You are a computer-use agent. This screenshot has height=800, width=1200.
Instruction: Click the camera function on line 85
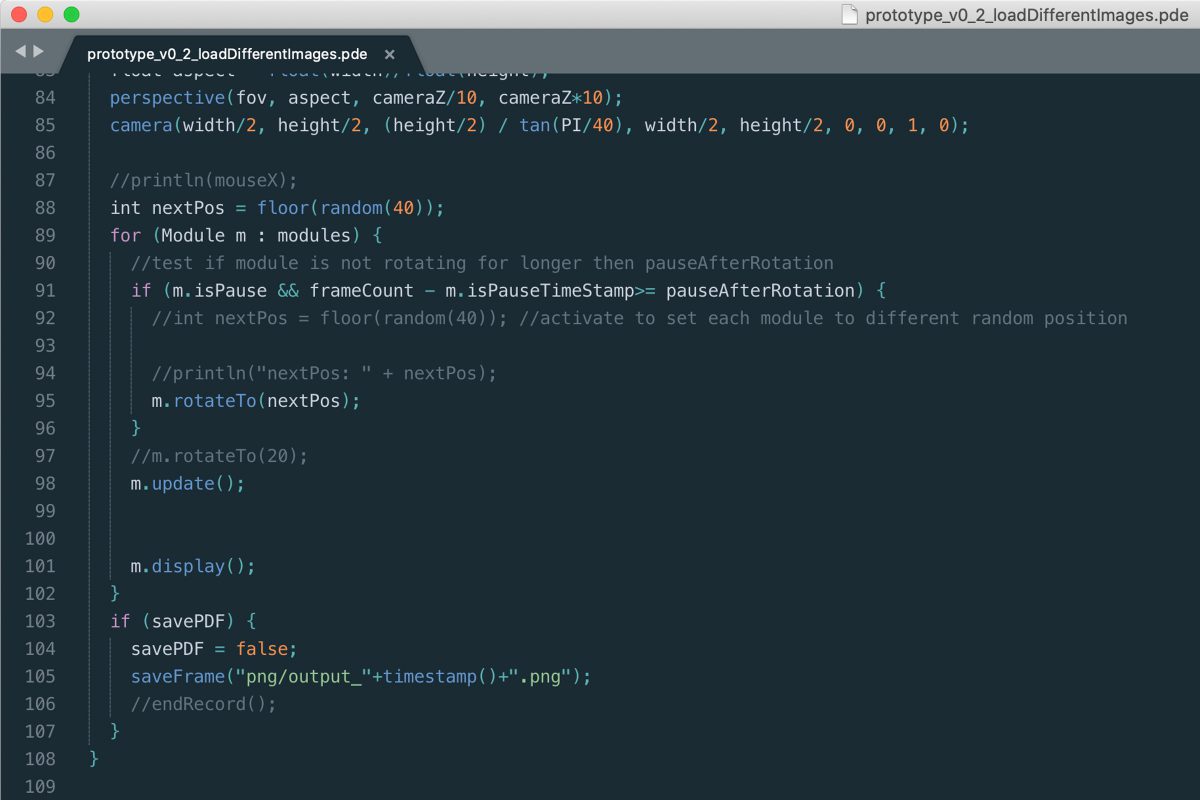tap(141, 126)
